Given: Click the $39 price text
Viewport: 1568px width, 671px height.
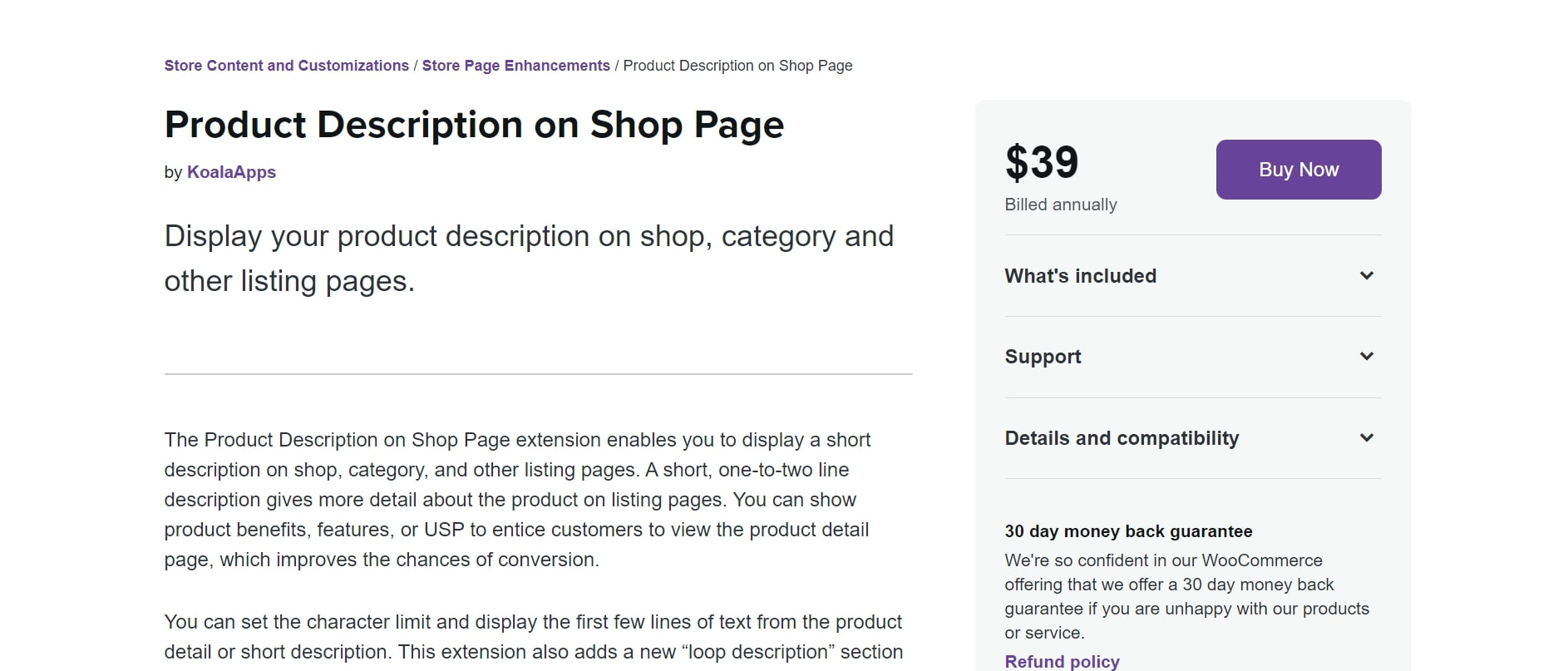Looking at the screenshot, I should tap(1041, 162).
